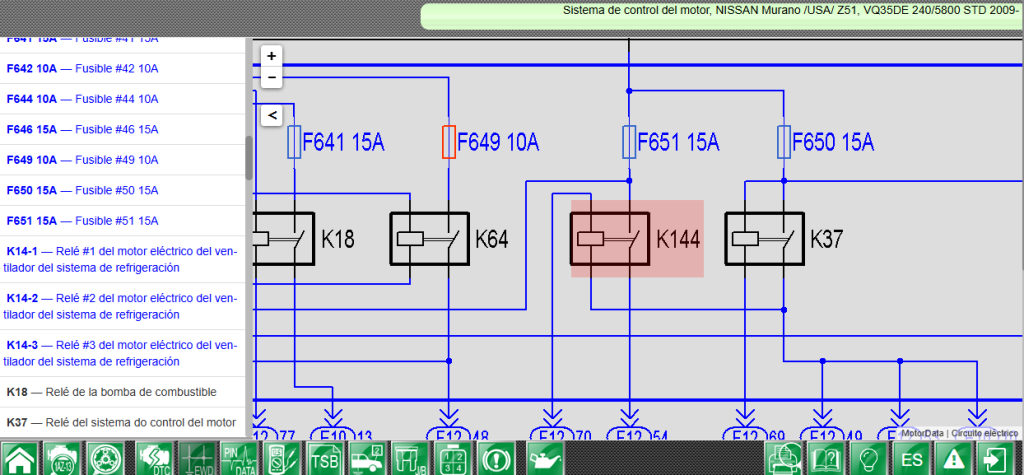Open the DTC trouble codes icon
The height and width of the screenshot is (475, 1024).
coord(155,459)
